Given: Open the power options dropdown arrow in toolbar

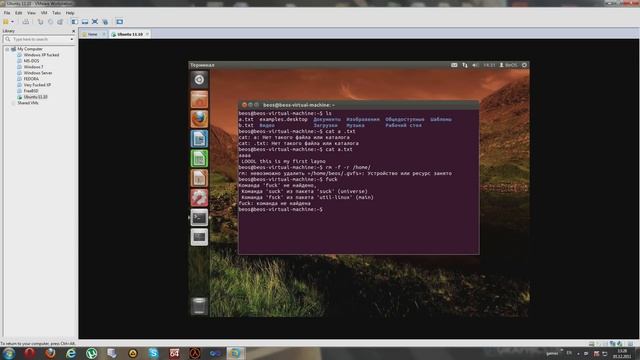Looking at the screenshot, I should click(12, 22).
